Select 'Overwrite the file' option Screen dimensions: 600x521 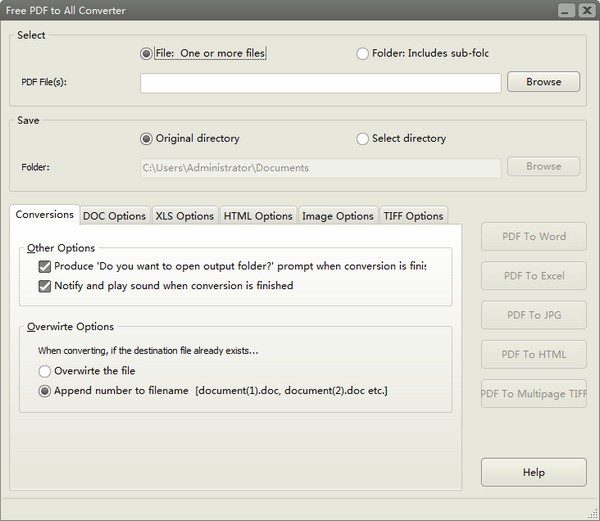coord(45,371)
